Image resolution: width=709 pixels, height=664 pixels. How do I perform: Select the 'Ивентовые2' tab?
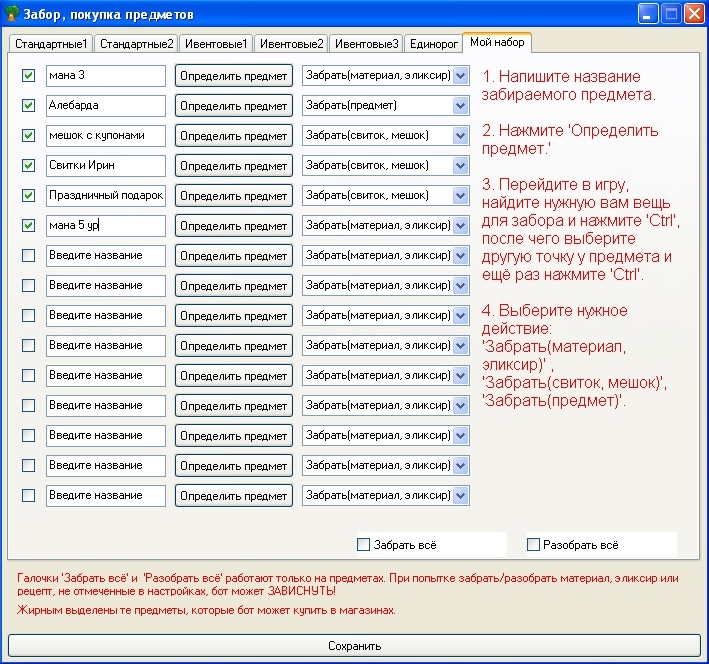pyautogui.click(x=291, y=44)
